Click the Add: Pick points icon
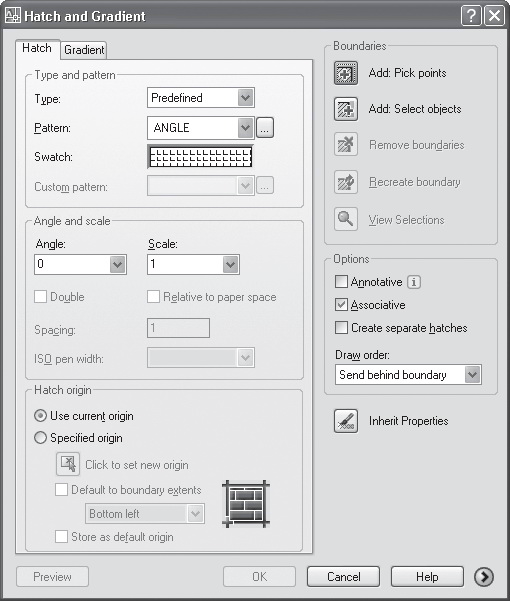 pyautogui.click(x=346, y=73)
